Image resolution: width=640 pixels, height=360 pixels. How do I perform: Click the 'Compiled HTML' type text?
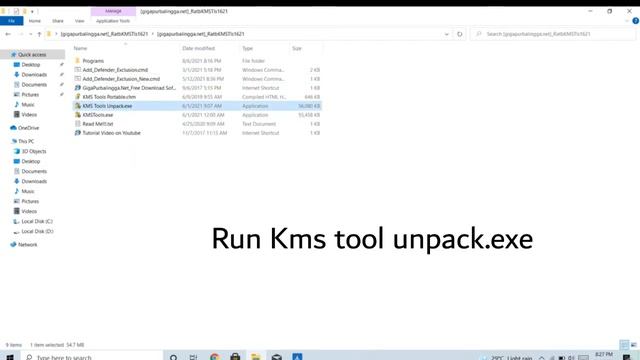point(264,97)
